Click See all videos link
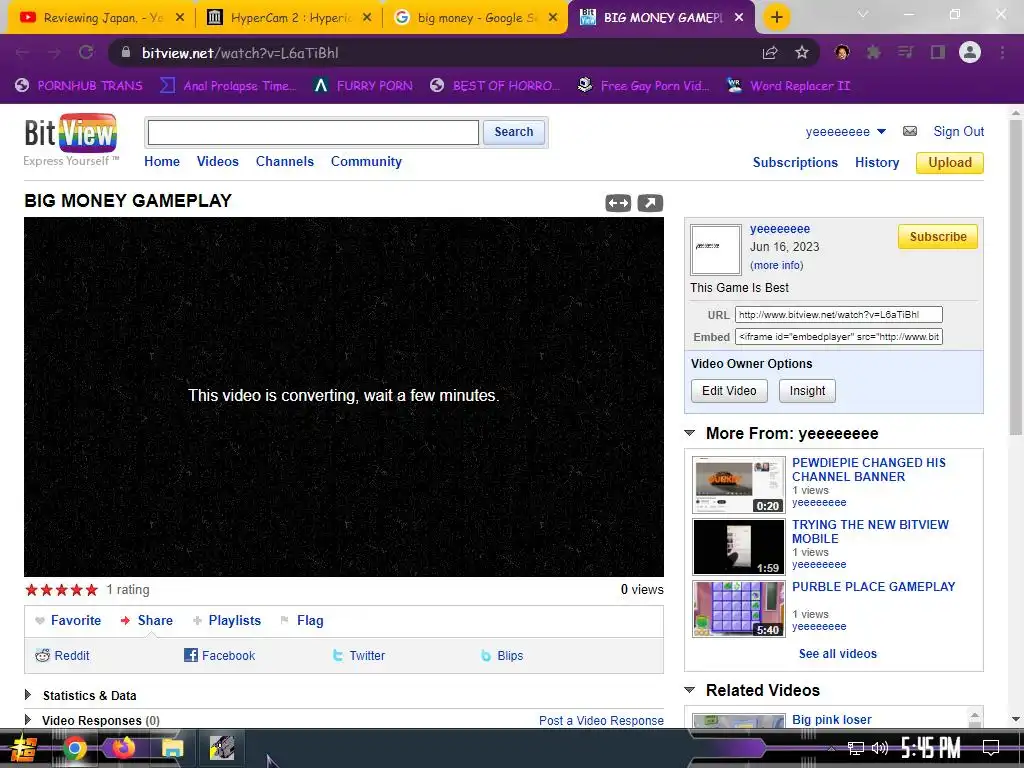Viewport: 1024px width, 768px height. pyautogui.click(x=837, y=654)
